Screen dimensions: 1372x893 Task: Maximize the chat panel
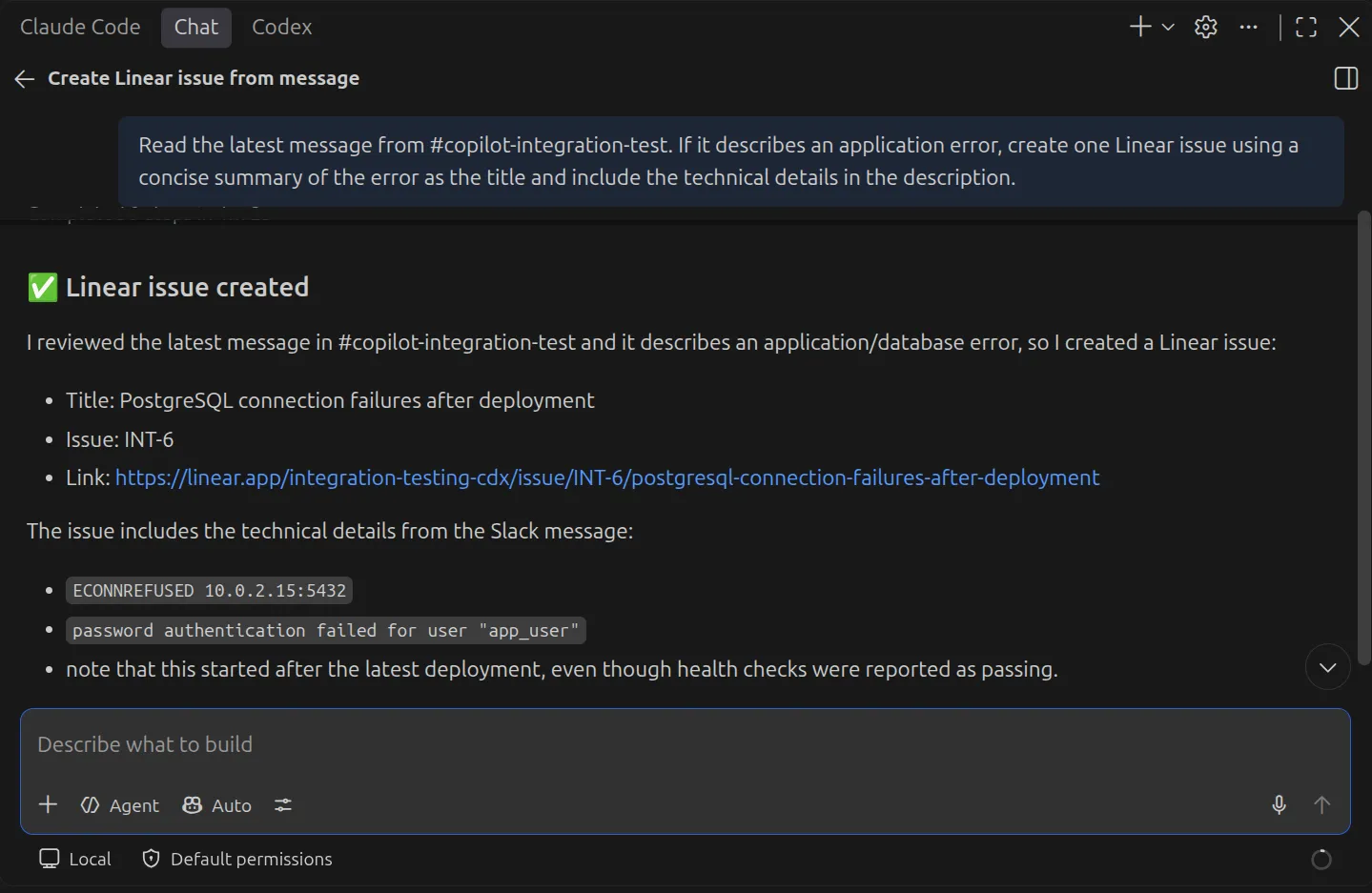point(1306,27)
